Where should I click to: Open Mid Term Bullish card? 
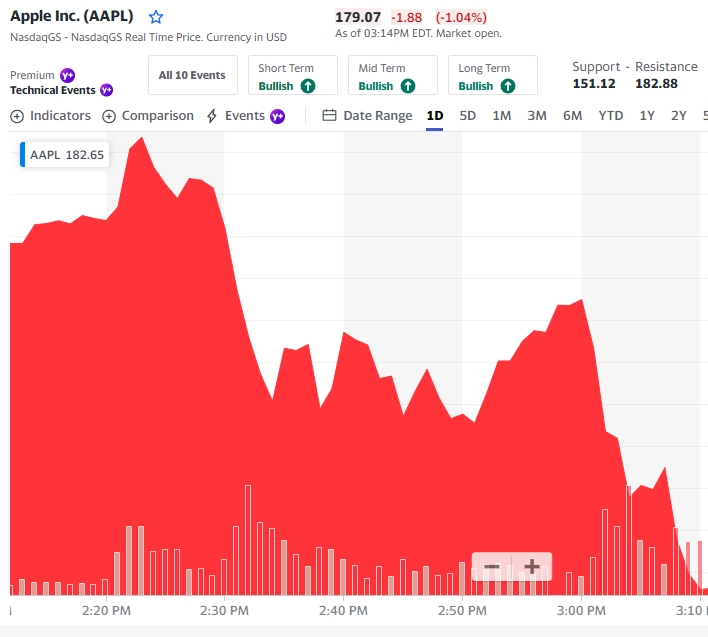(393, 75)
